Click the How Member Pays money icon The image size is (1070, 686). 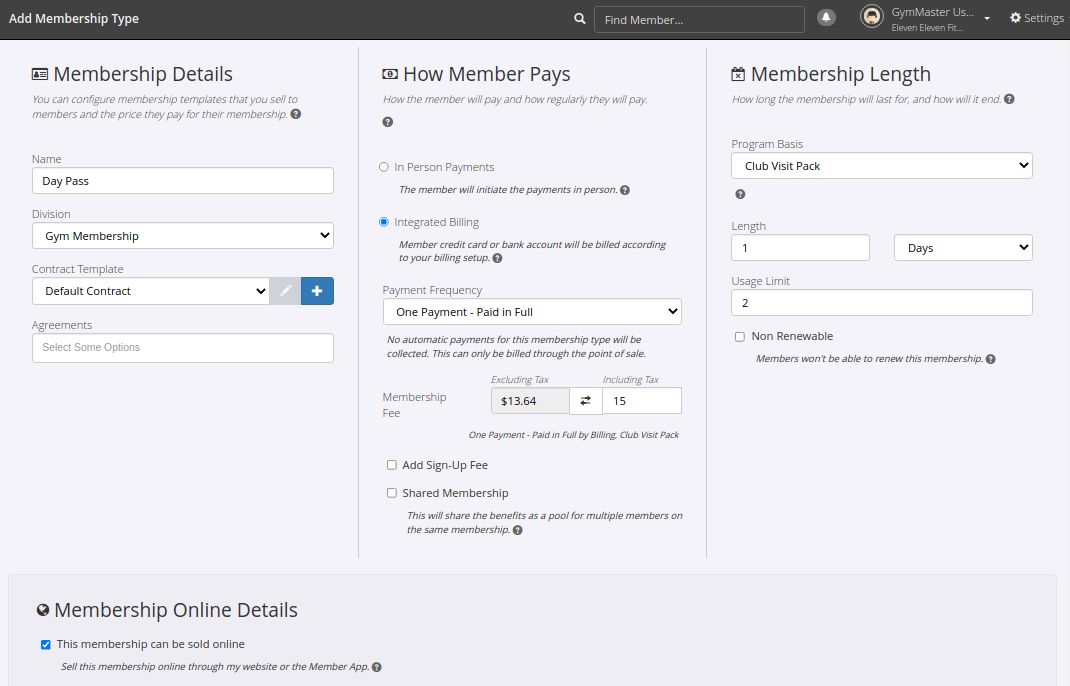pyautogui.click(x=390, y=74)
